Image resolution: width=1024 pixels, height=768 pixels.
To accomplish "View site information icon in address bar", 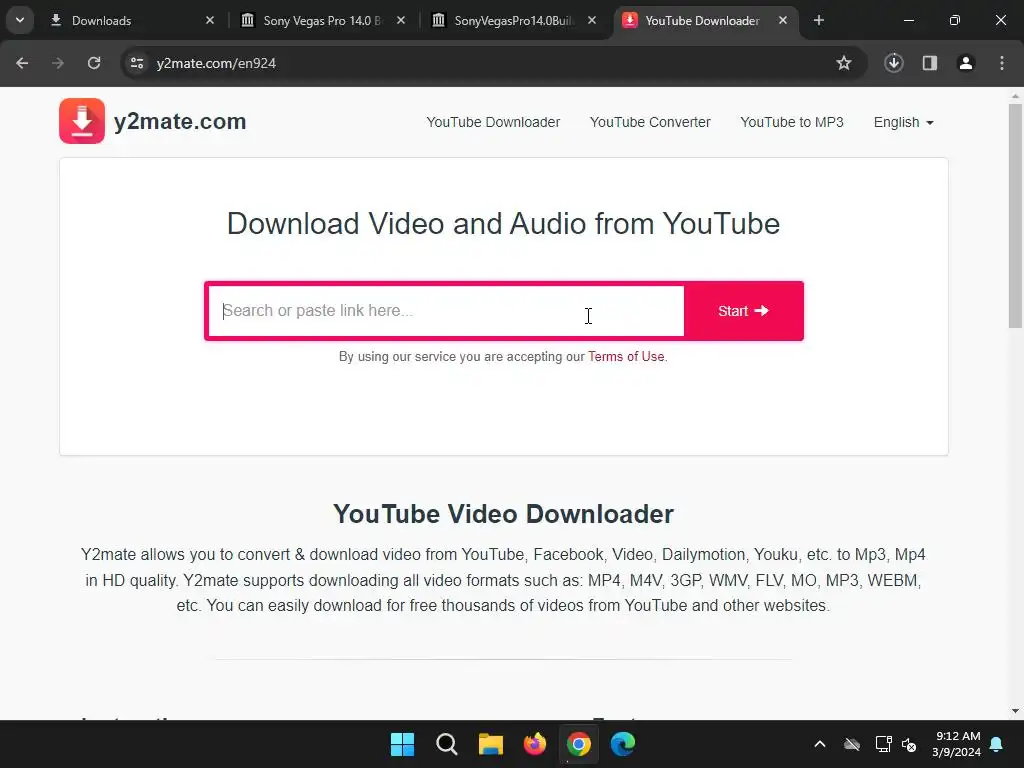I will point(137,63).
